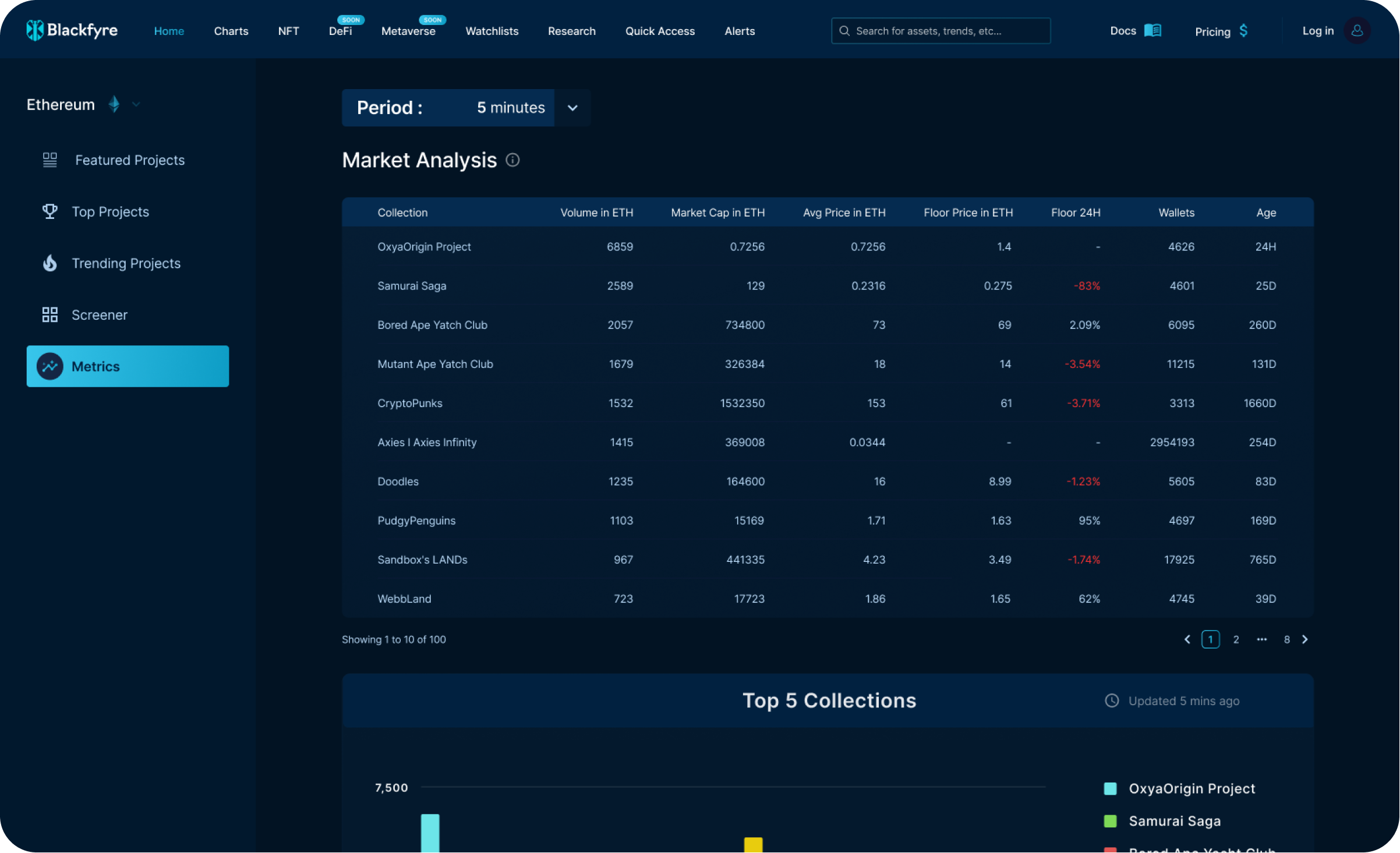Sort by Floor Price in ETH header

pos(968,213)
